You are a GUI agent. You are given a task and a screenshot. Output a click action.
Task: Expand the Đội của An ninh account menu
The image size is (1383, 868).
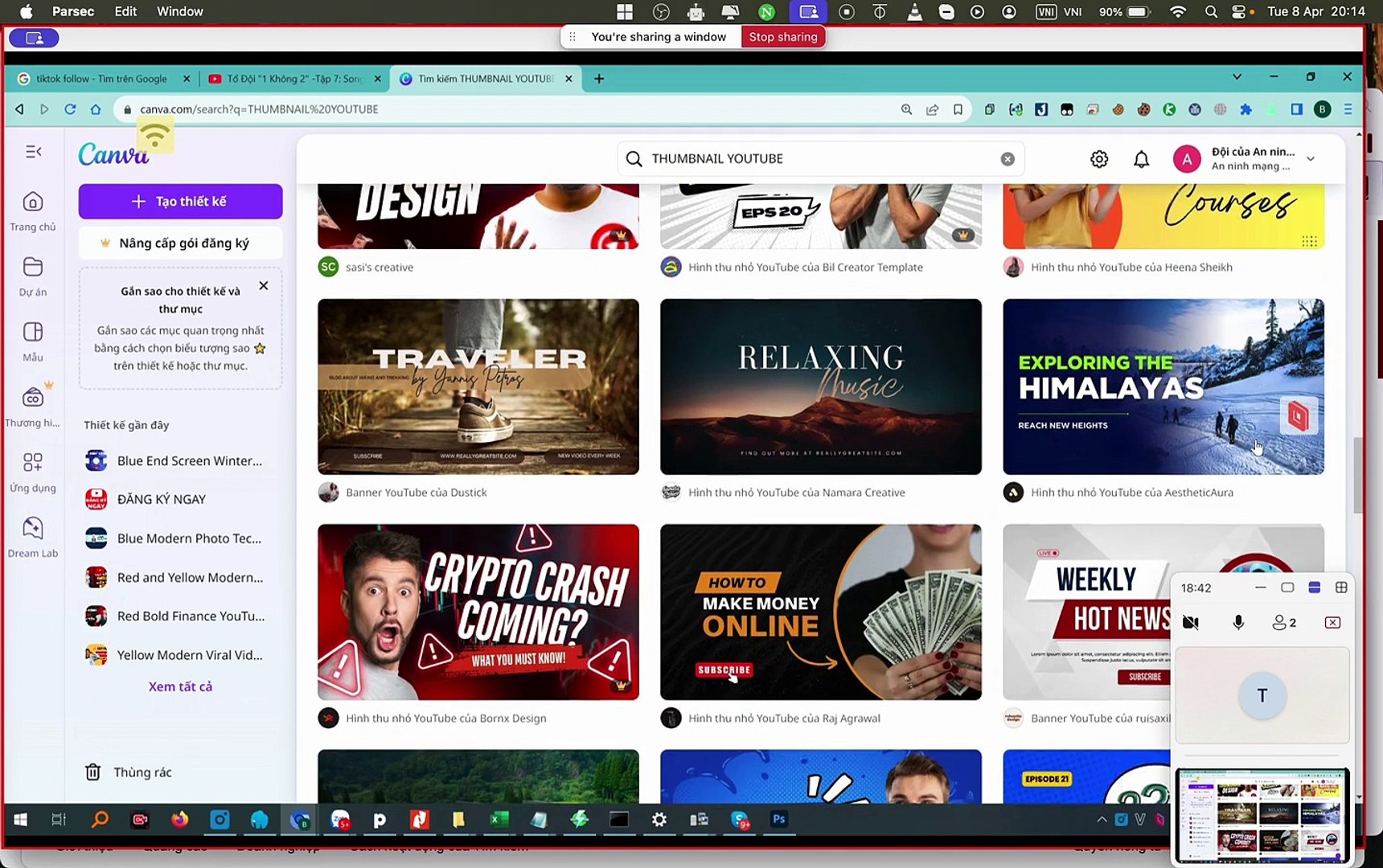(x=1311, y=158)
